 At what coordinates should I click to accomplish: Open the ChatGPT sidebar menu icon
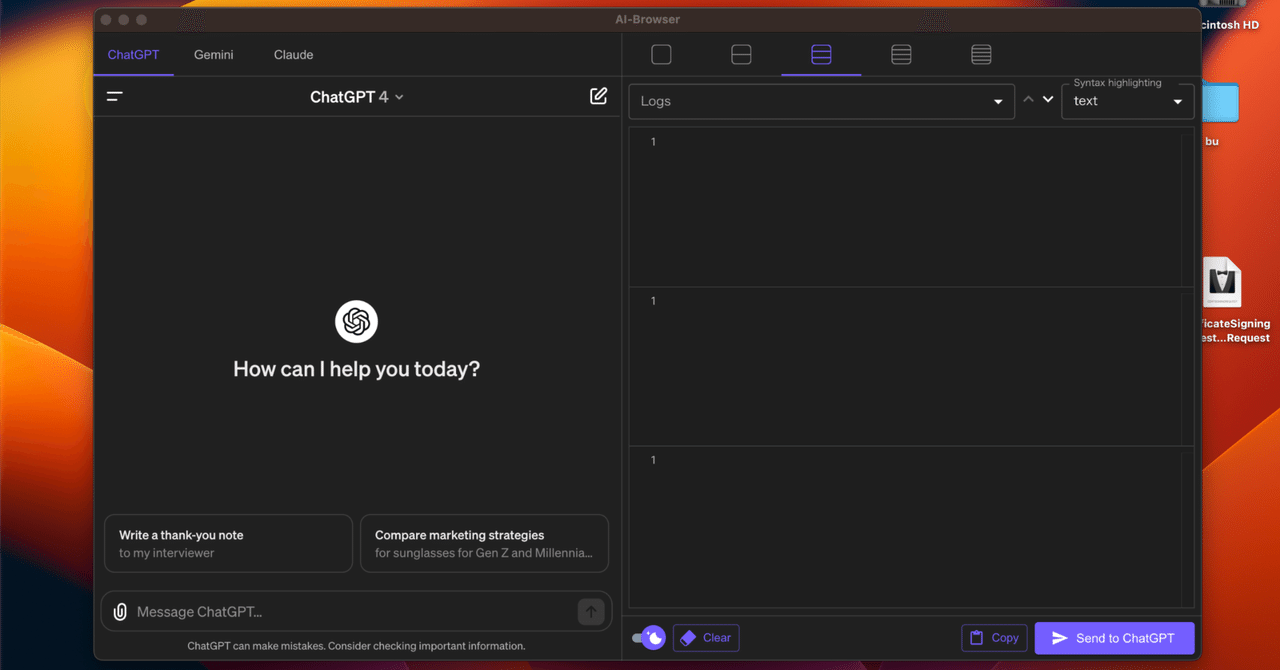tap(115, 97)
